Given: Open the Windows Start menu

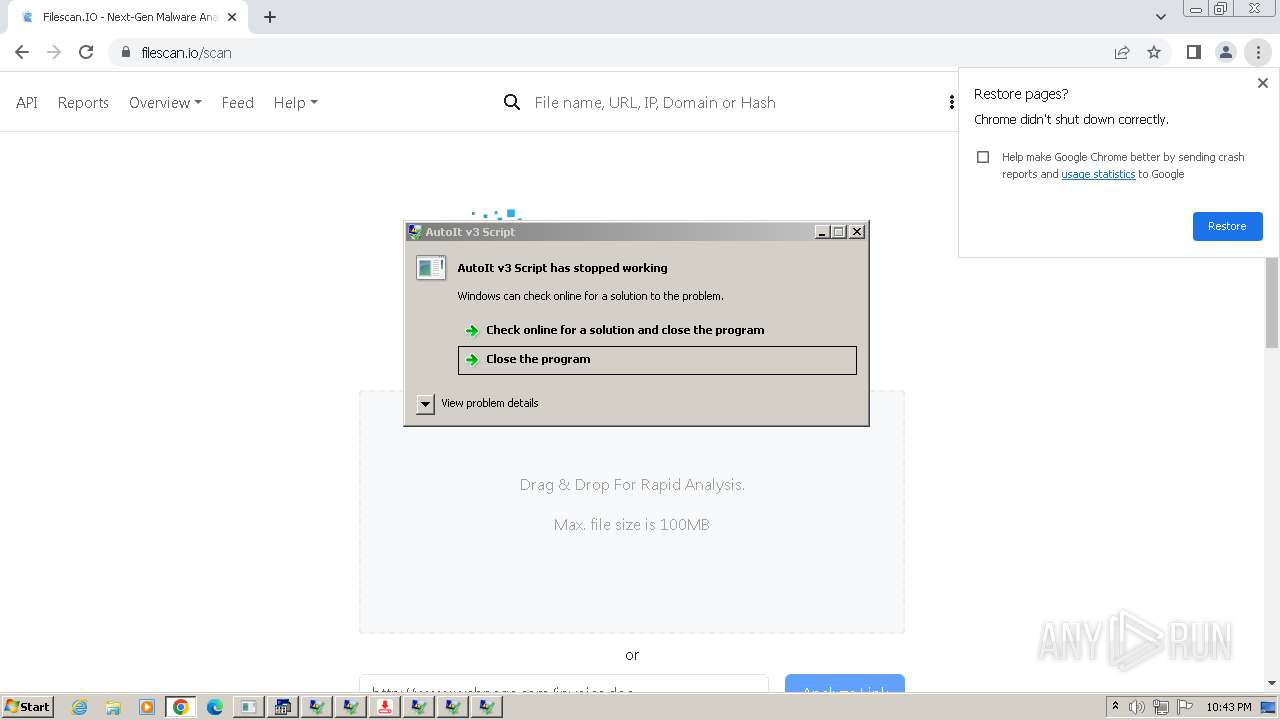Looking at the screenshot, I should click(x=27, y=707).
